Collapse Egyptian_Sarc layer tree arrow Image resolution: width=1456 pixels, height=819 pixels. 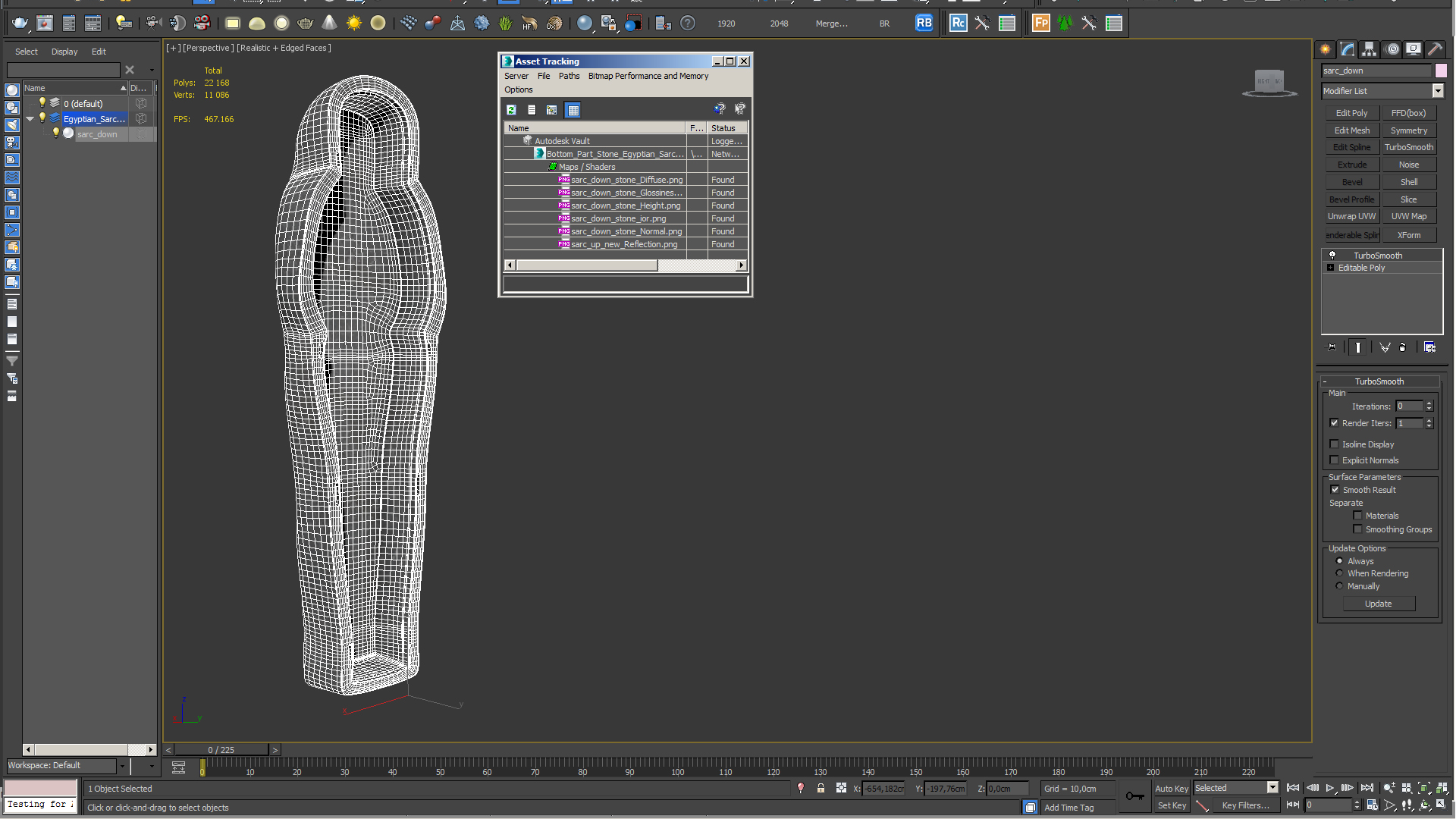30,119
